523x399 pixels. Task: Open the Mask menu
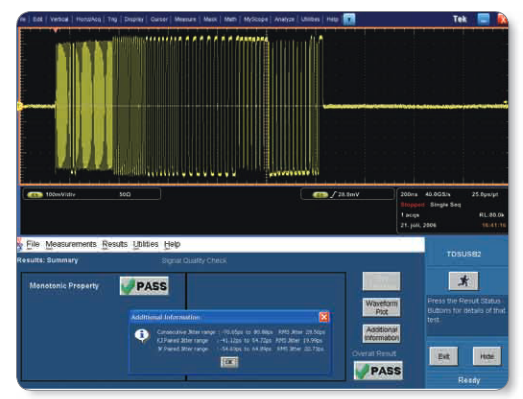coord(210,19)
